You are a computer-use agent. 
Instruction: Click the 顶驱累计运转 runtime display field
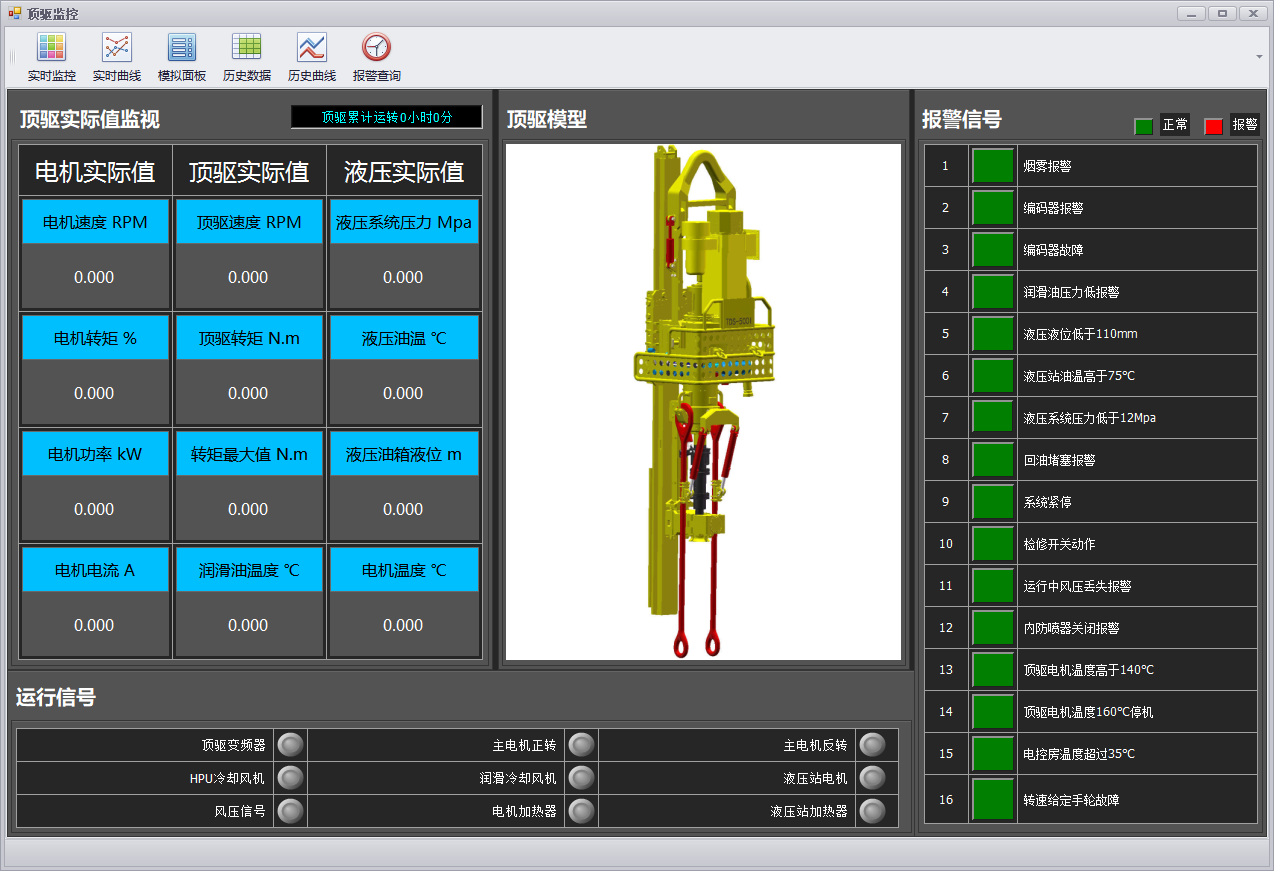click(387, 117)
